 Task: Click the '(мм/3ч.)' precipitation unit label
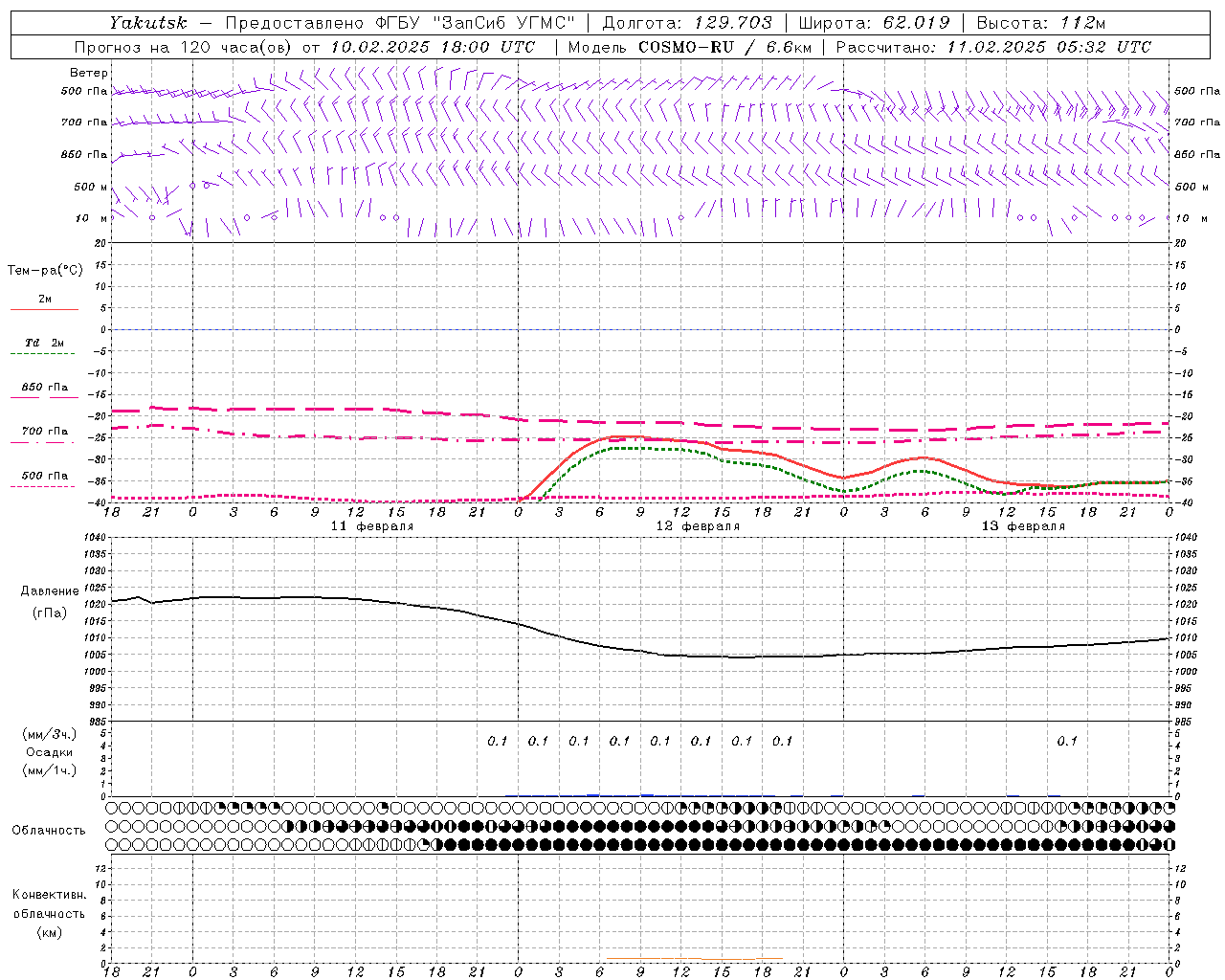click(50, 734)
